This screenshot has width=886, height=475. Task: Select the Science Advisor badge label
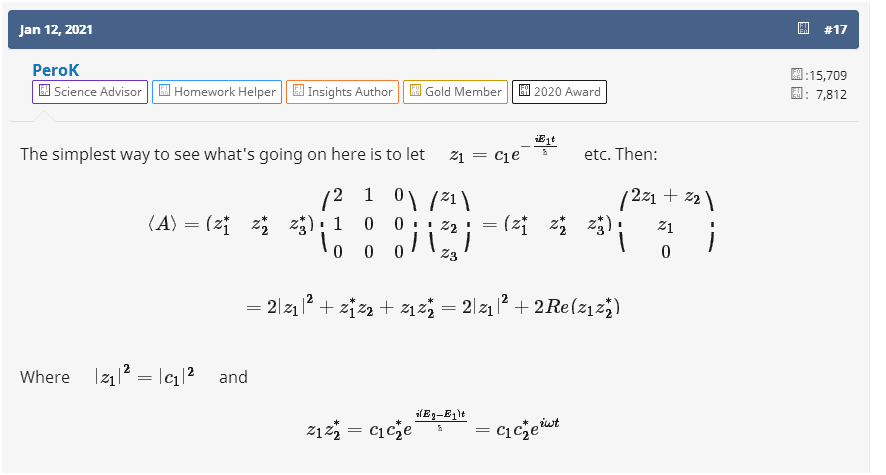(x=97, y=92)
